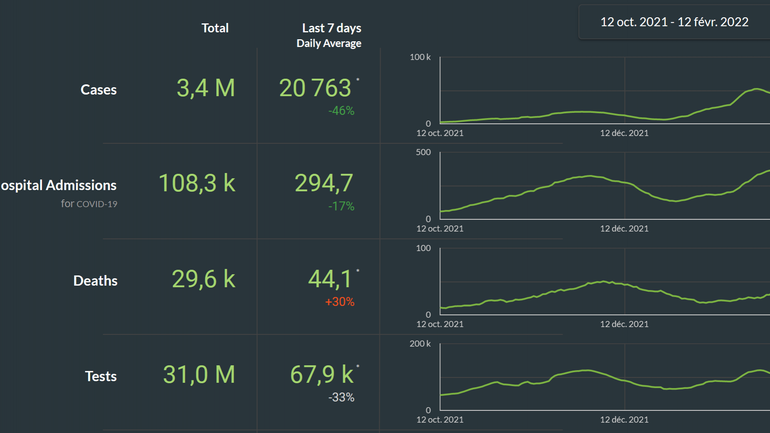770x433 pixels.
Task: Select total cases value 3,4 M
Action: click(205, 88)
